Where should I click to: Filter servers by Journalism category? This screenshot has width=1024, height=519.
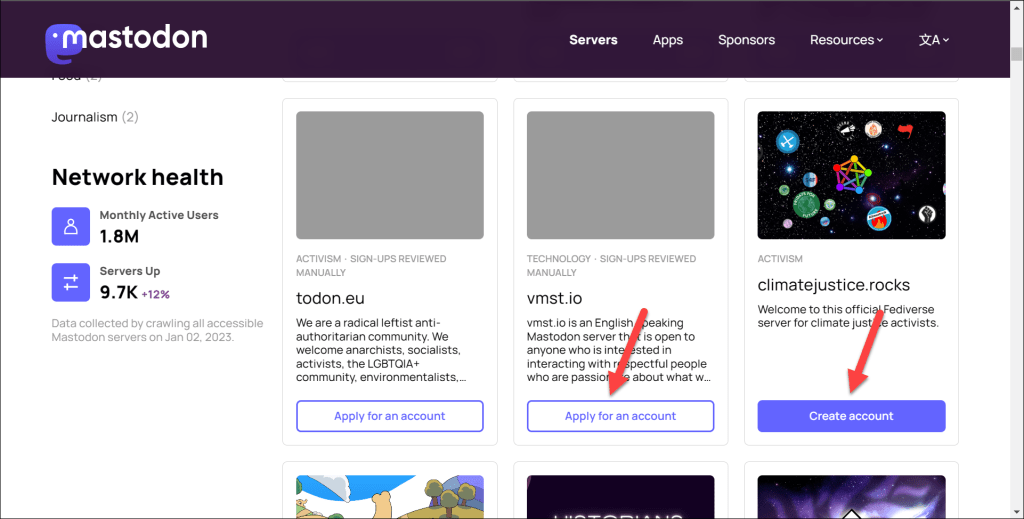95,117
